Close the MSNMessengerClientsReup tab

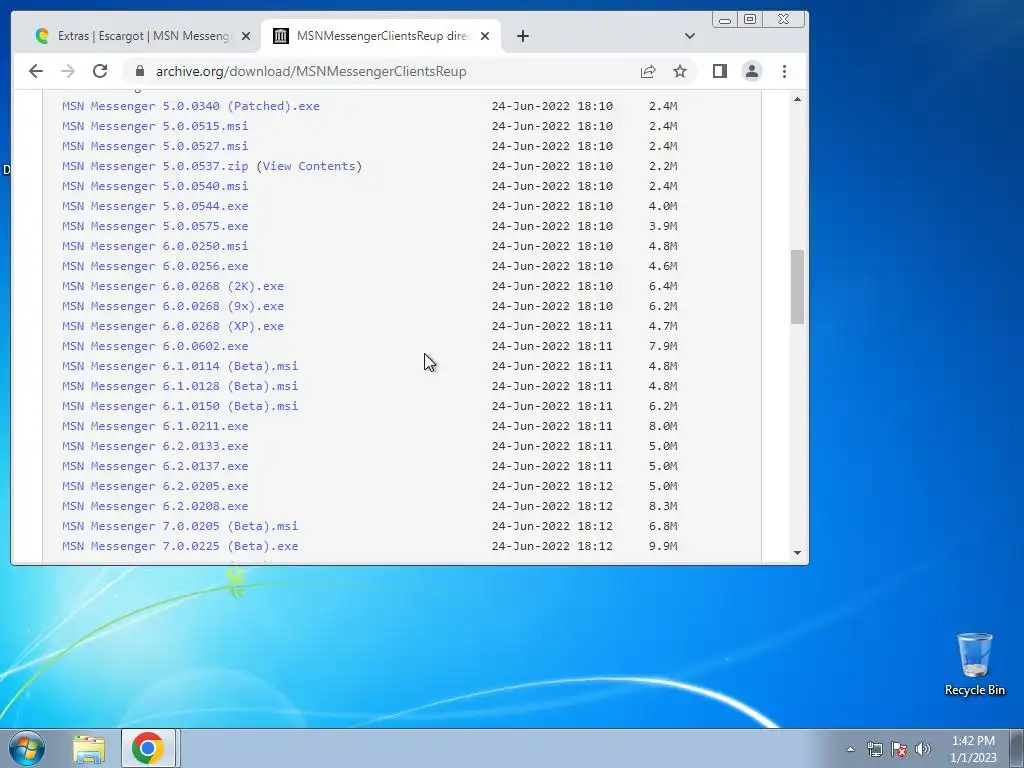click(485, 36)
